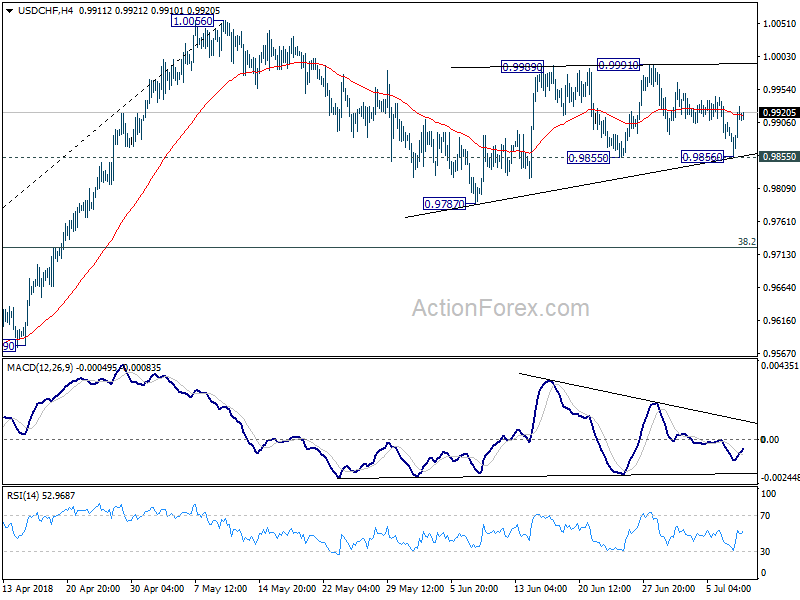The width and height of the screenshot is (800, 600).
Task: Click the 13 Jun 04:00 date label
Action: pyautogui.click(x=540, y=589)
